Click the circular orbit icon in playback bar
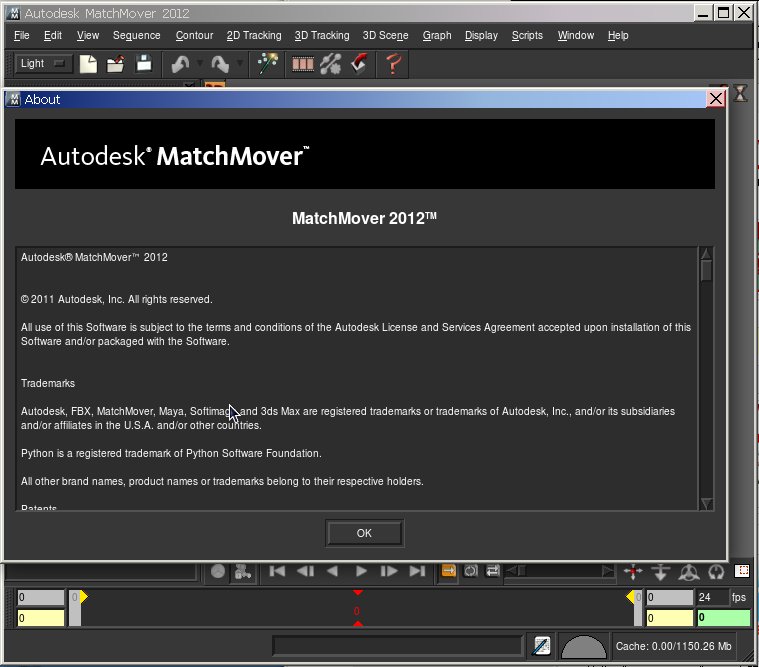The height and width of the screenshot is (667, 759). [x=716, y=572]
